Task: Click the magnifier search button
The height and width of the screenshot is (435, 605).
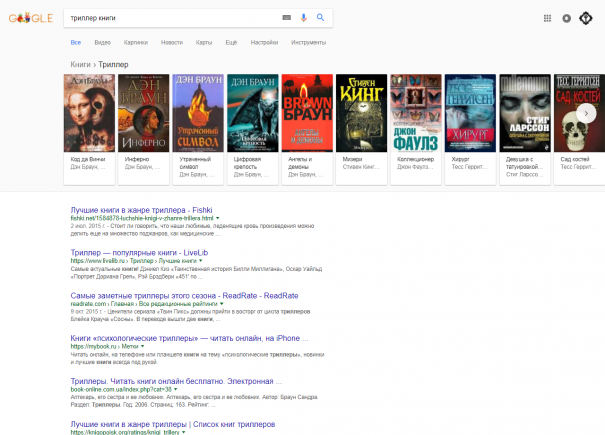Action: (320, 18)
